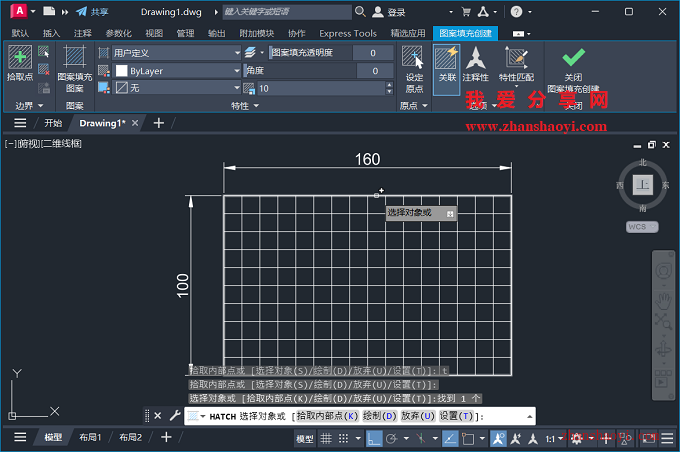Expand the 原点 origin panel
680x452 pixels.
click(413, 105)
